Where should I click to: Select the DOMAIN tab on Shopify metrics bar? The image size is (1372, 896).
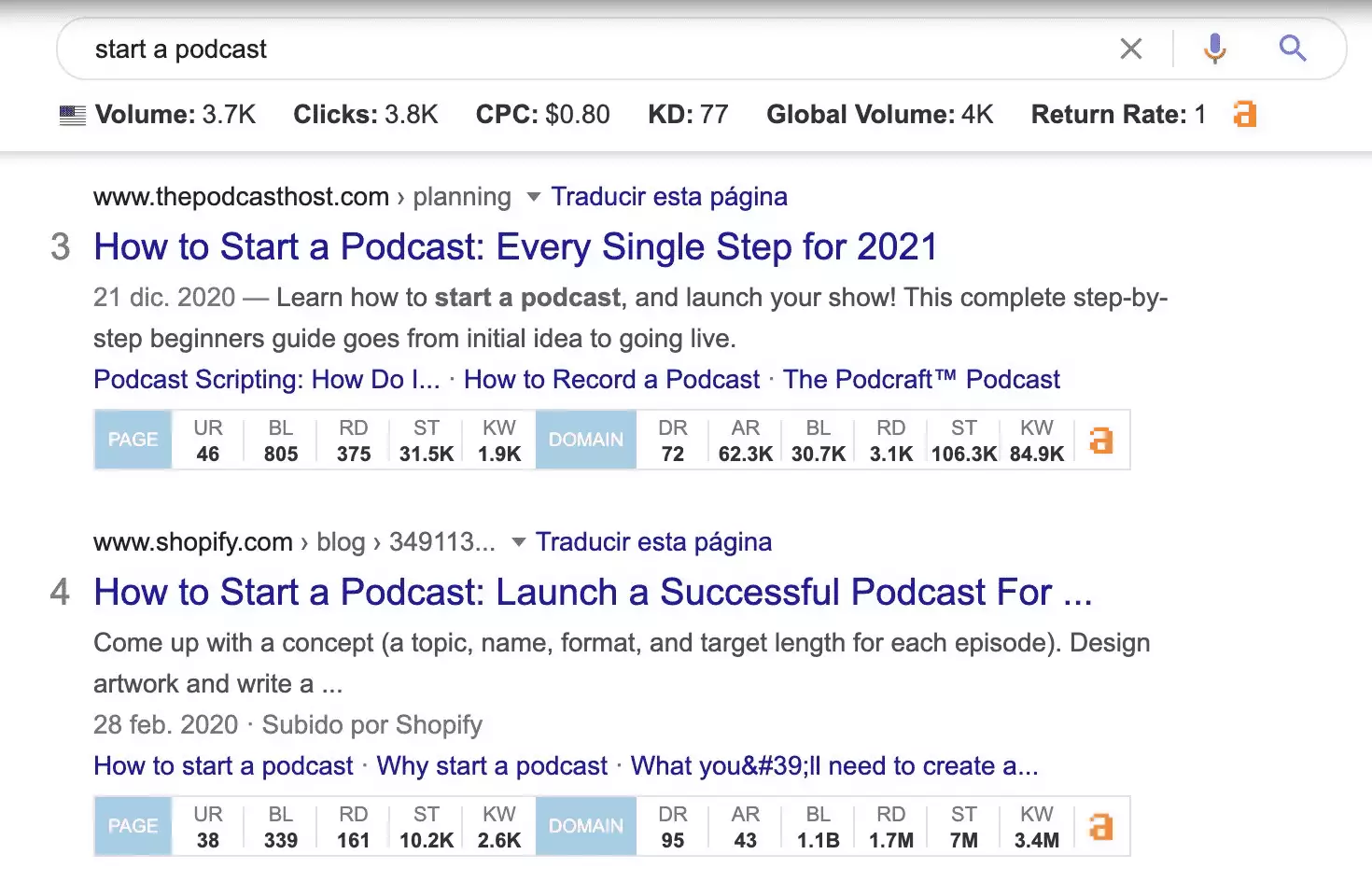pyautogui.click(x=585, y=825)
